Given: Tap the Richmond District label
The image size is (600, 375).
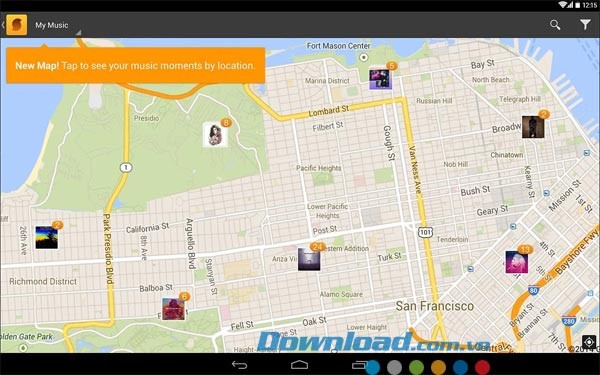Looking at the screenshot, I should coord(43,281).
